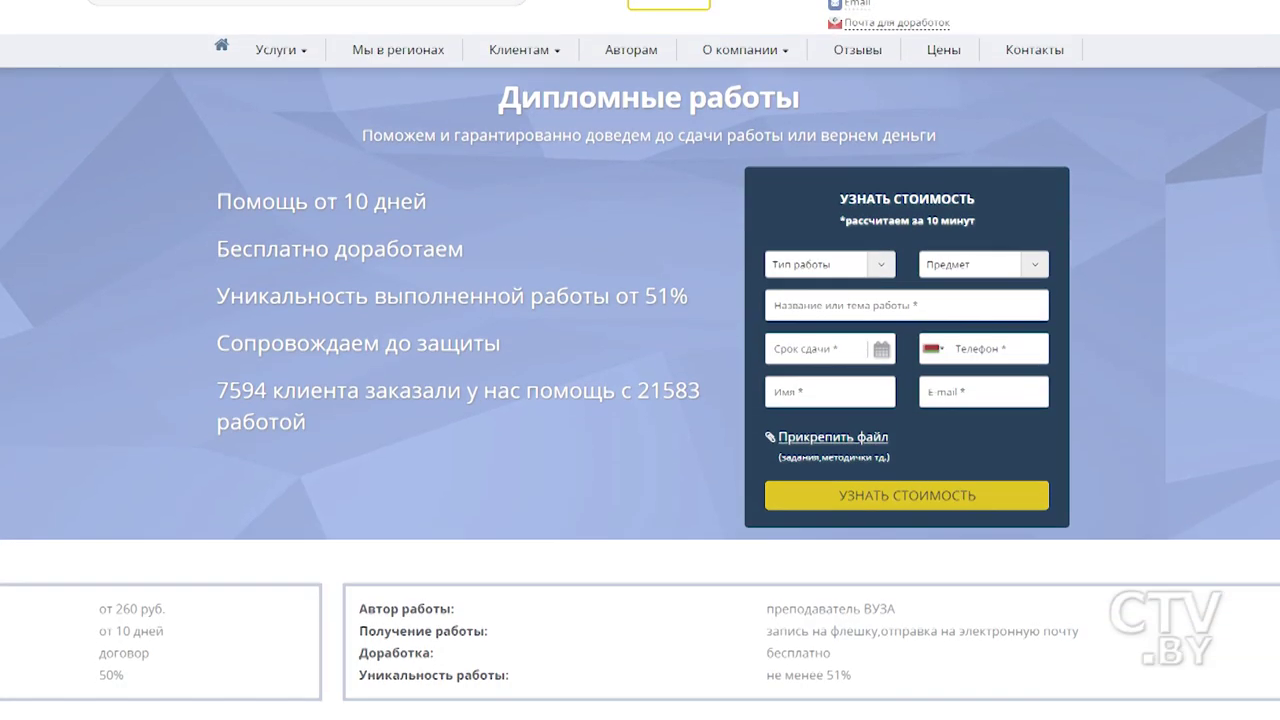Focus the Телефон input field
1280x720 pixels.
tap(984, 349)
